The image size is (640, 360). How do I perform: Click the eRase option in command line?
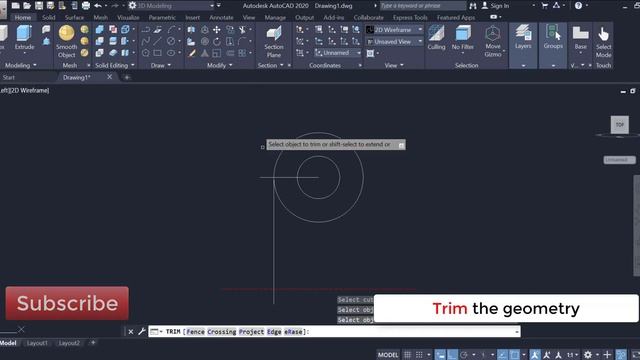click(x=293, y=331)
